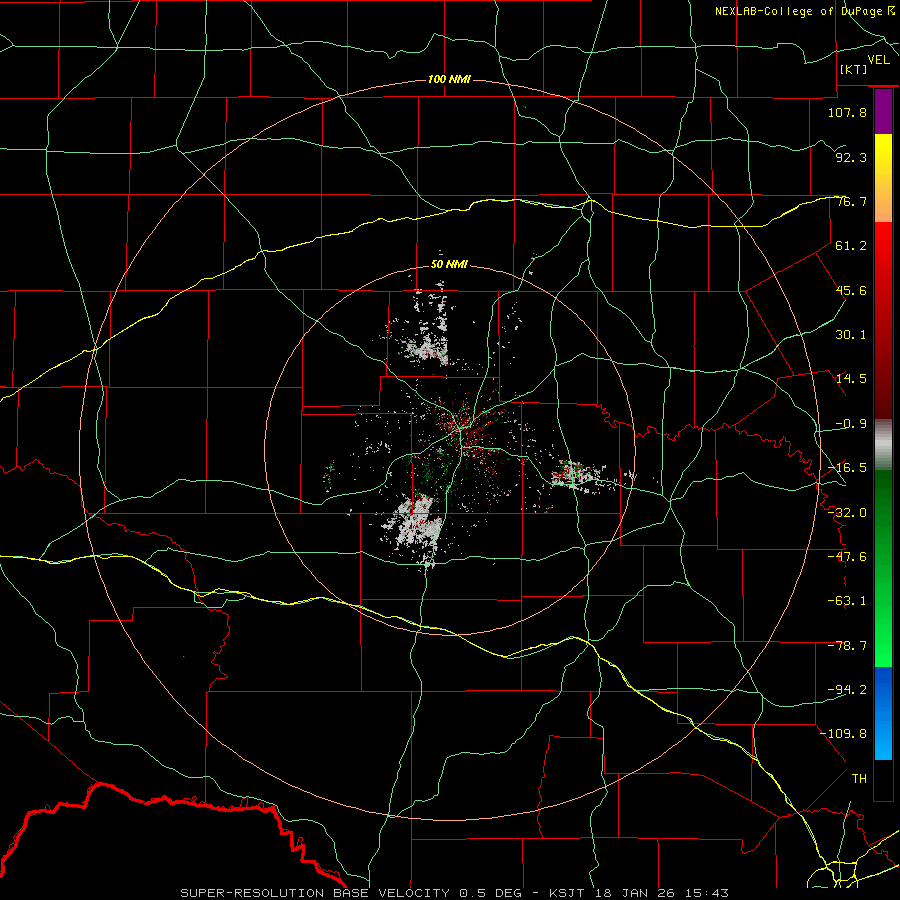Pick the red segment of velocity color bar
The image size is (900, 900).
pos(883,320)
